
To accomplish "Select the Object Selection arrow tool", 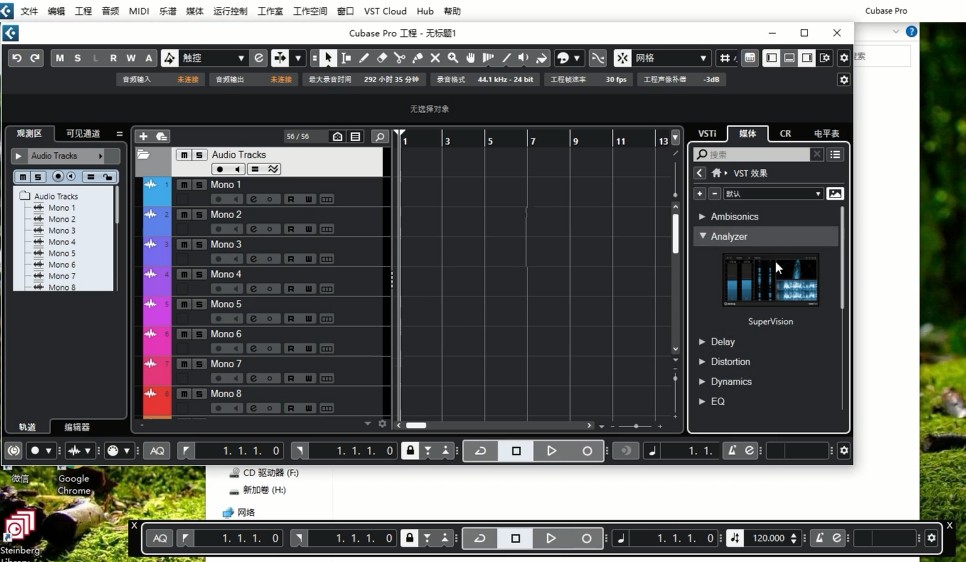I will coord(328,58).
